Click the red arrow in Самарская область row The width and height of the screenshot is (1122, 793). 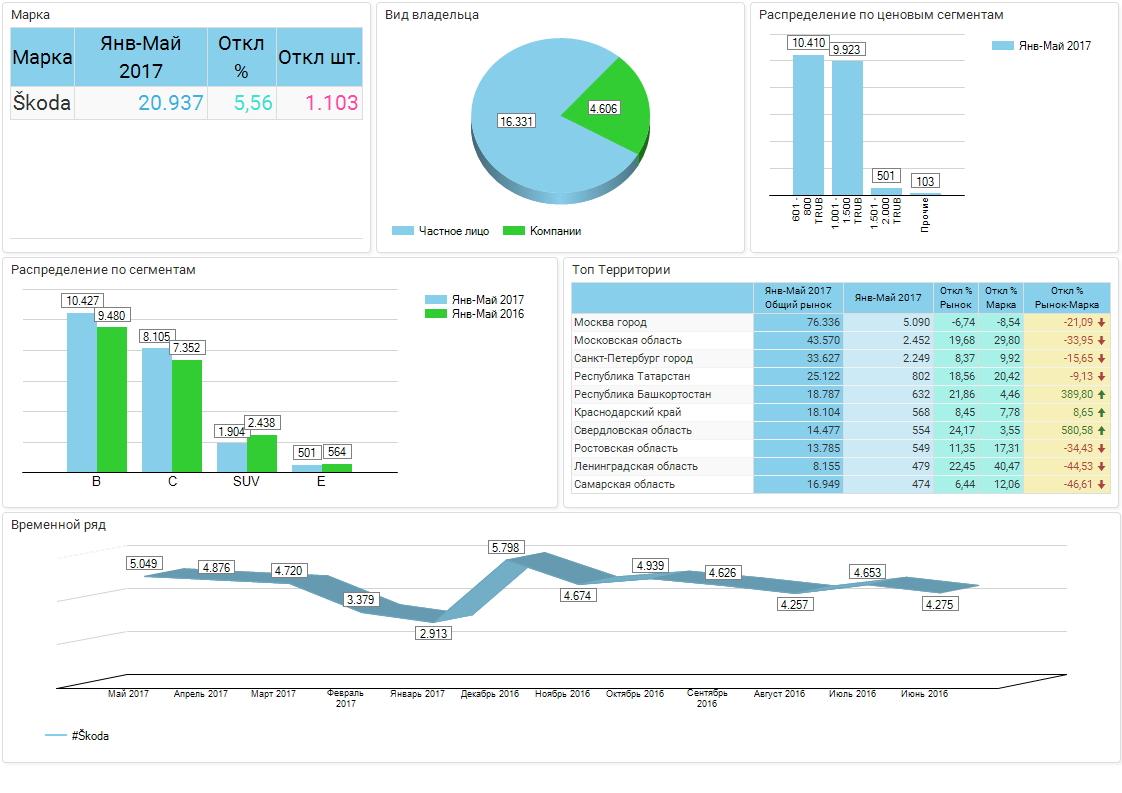[1101, 485]
